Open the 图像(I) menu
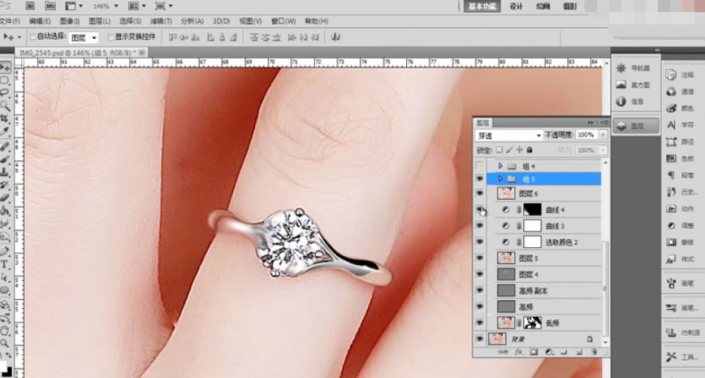705x378 pixels. [70, 21]
